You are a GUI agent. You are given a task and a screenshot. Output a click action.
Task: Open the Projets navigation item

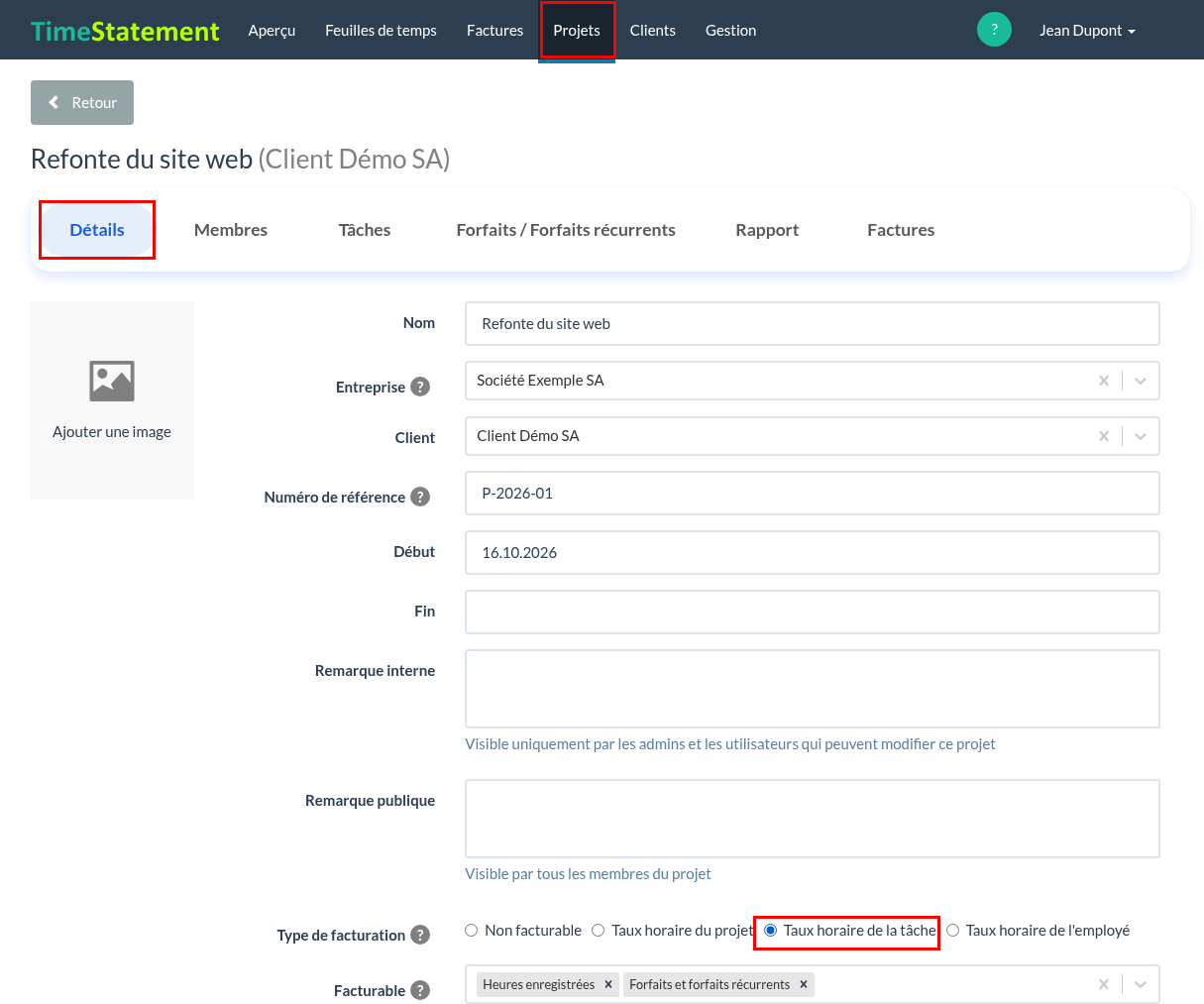(577, 31)
